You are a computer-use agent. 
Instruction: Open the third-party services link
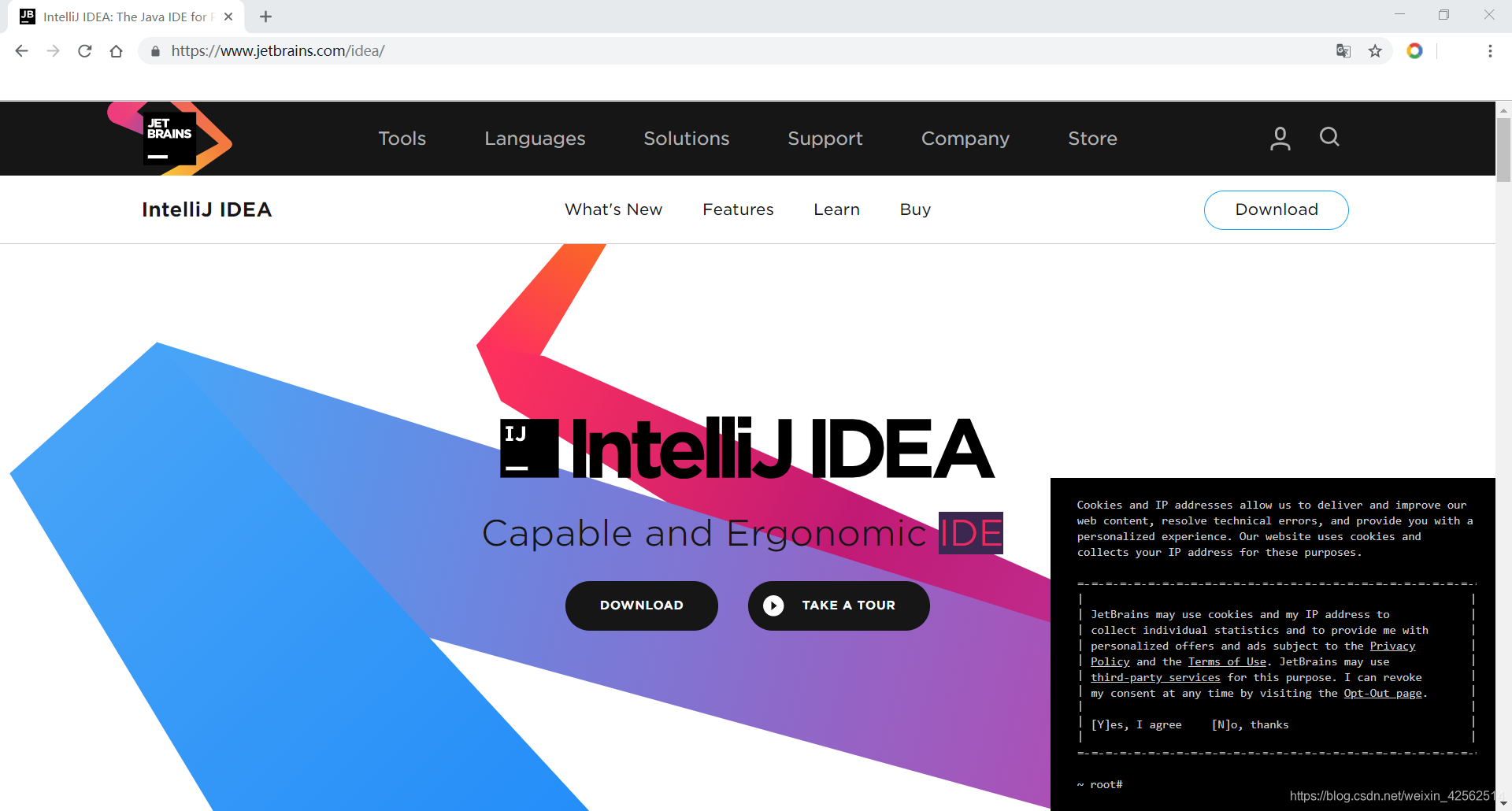coord(1155,678)
